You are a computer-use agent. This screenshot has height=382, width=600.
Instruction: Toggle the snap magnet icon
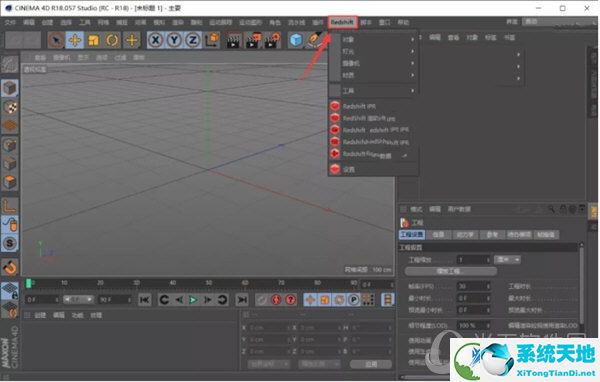coord(10,267)
